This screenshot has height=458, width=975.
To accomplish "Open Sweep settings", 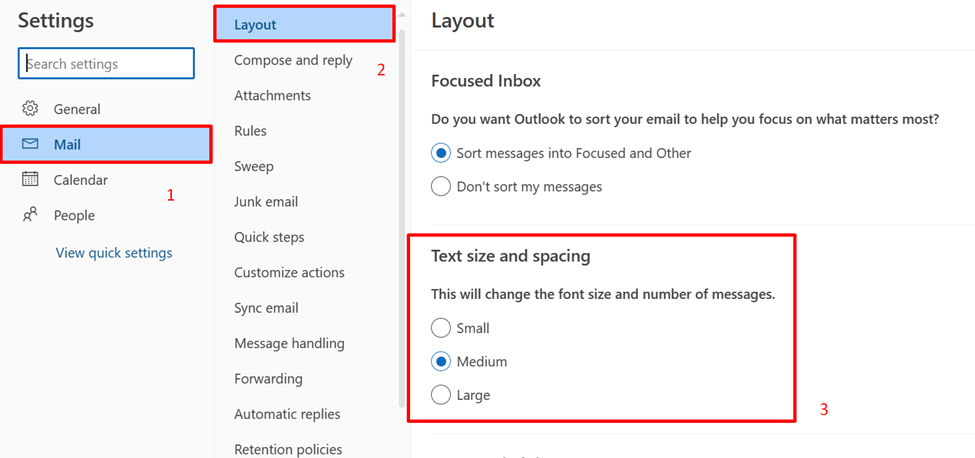I will 254,167.
